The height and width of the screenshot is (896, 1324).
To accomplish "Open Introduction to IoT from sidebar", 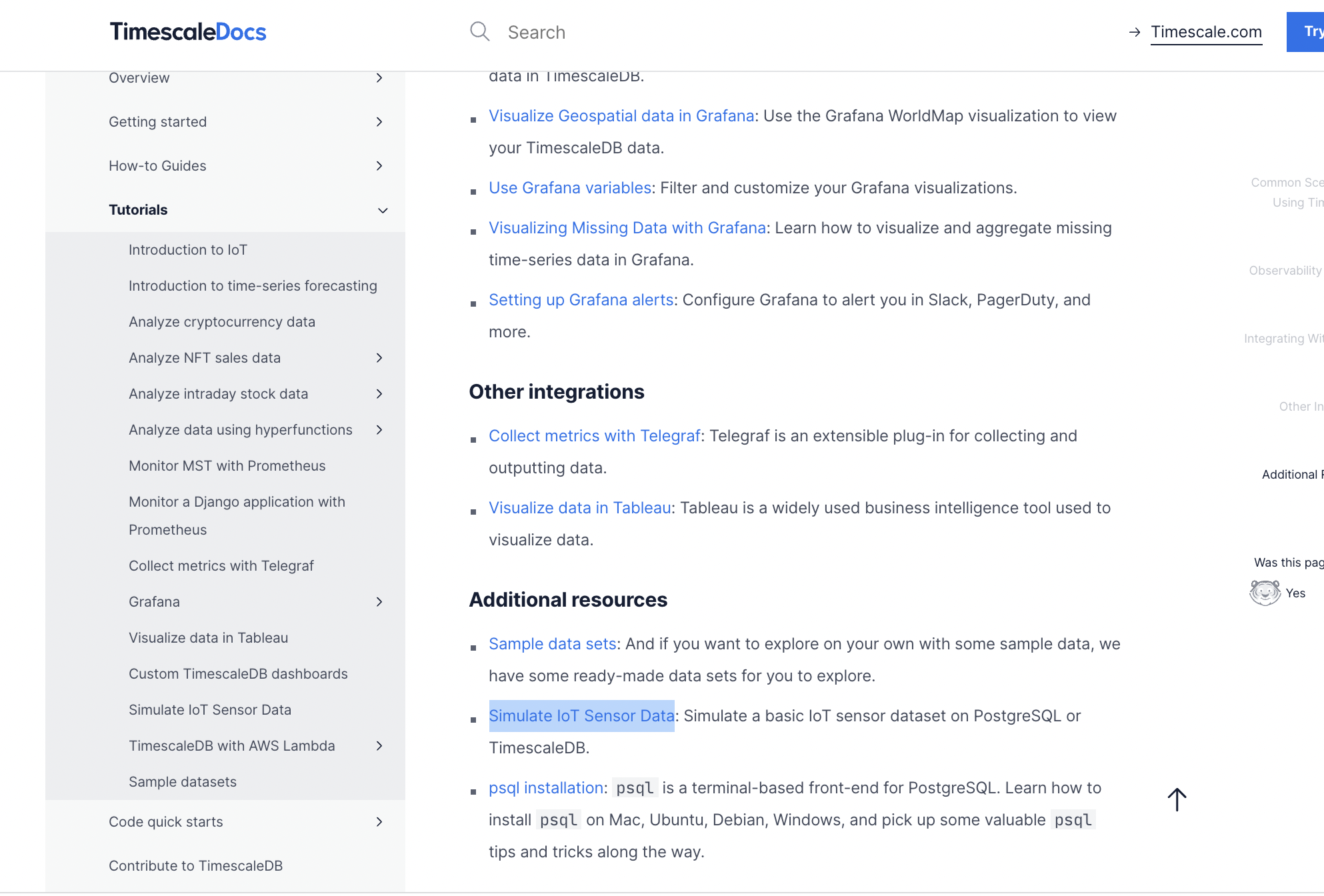I will click(187, 249).
